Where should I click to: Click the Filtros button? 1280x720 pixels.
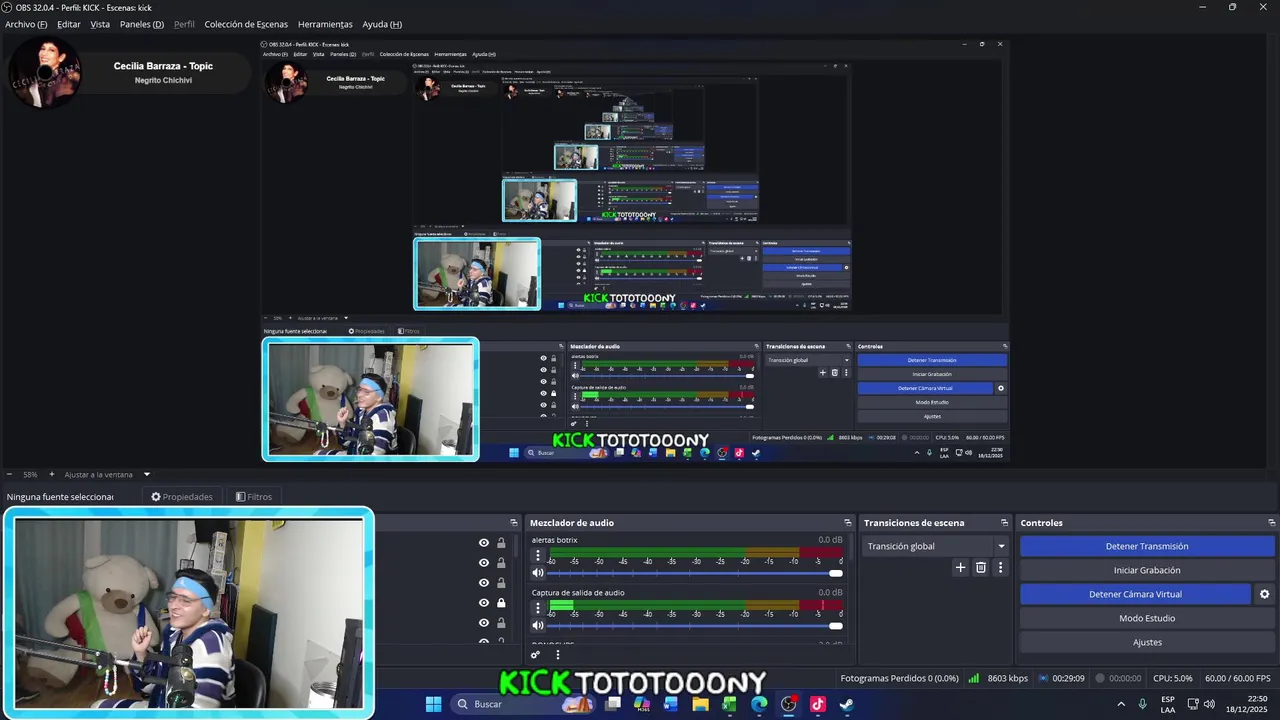[254, 497]
